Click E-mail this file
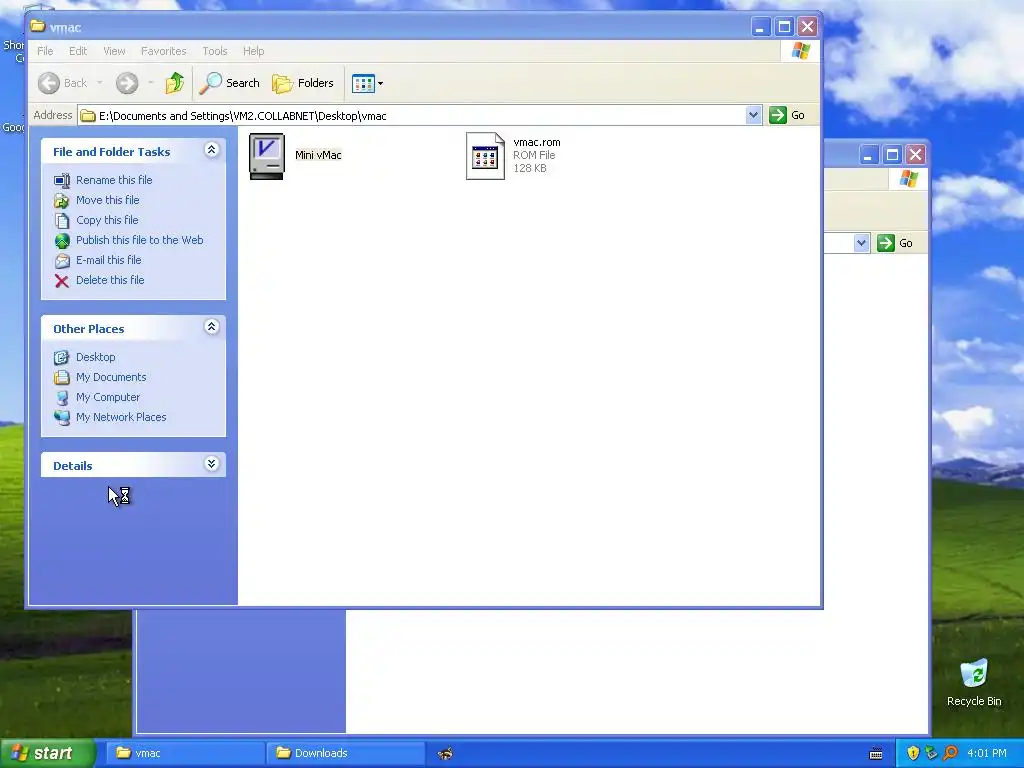The image size is (1024, 768). (108, 260)
